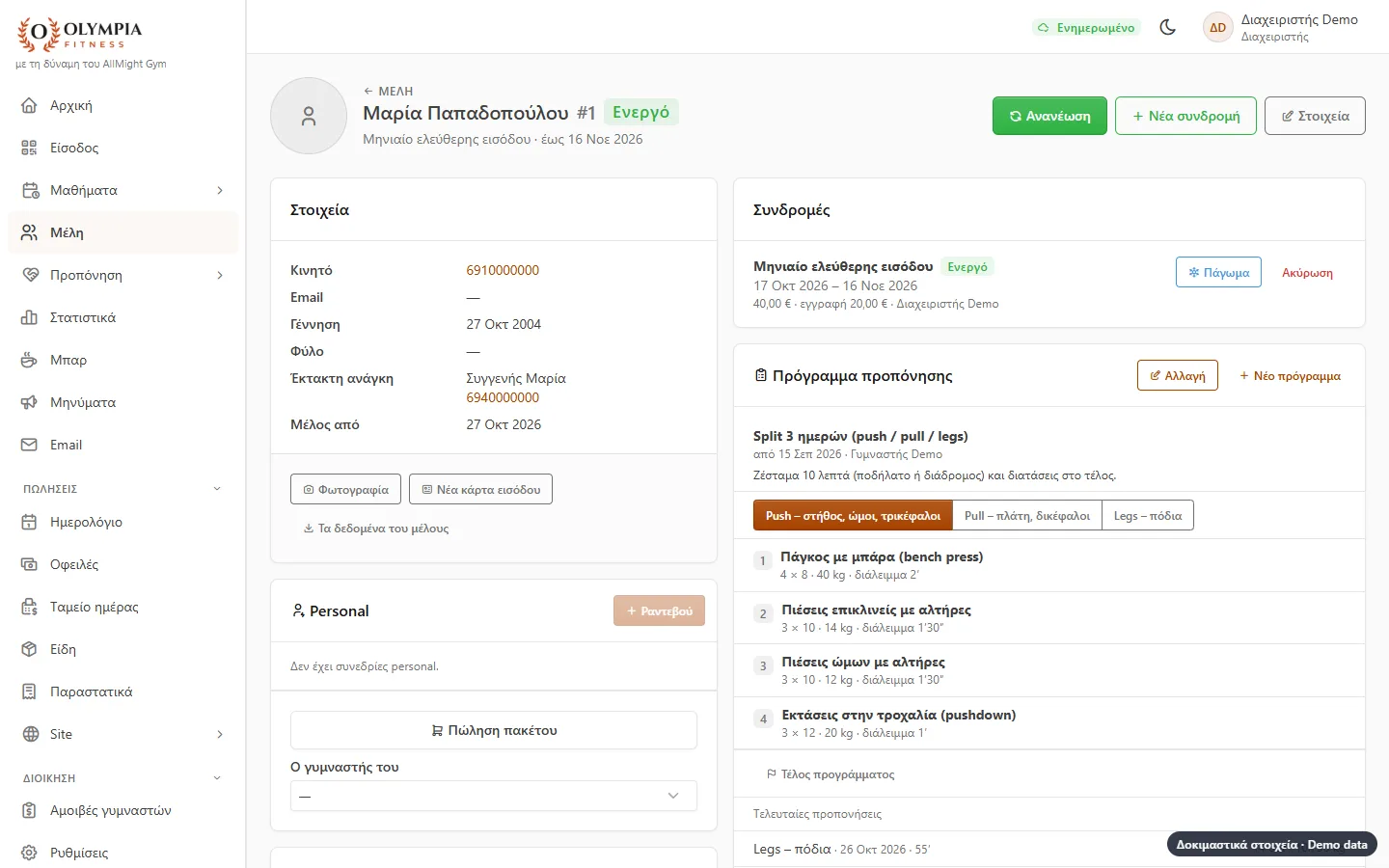
Task: Go back via ΜΕΛΗ breadcrumb link
Action: coord(388,91)
